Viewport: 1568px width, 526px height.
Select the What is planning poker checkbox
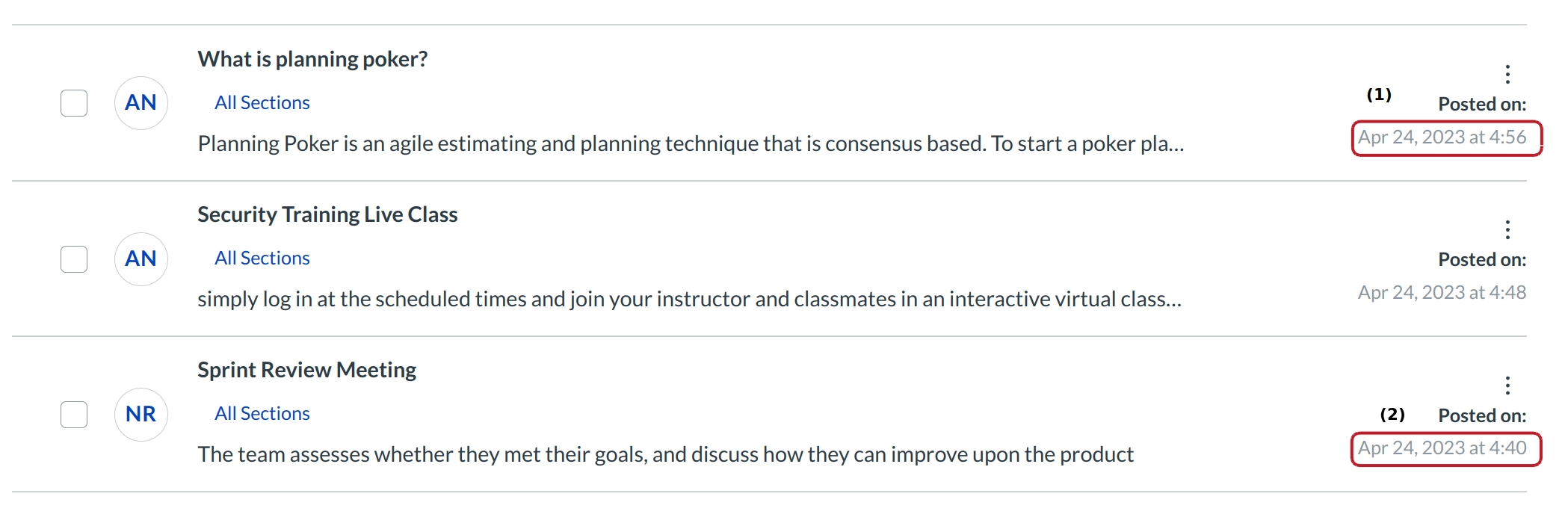(x=74, y=103)
